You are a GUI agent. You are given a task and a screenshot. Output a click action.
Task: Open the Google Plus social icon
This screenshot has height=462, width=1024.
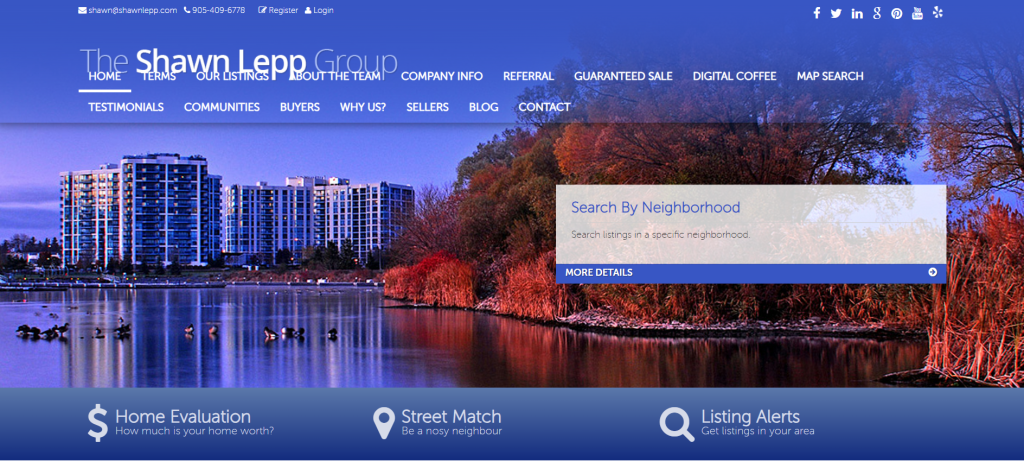pos(877,13)
